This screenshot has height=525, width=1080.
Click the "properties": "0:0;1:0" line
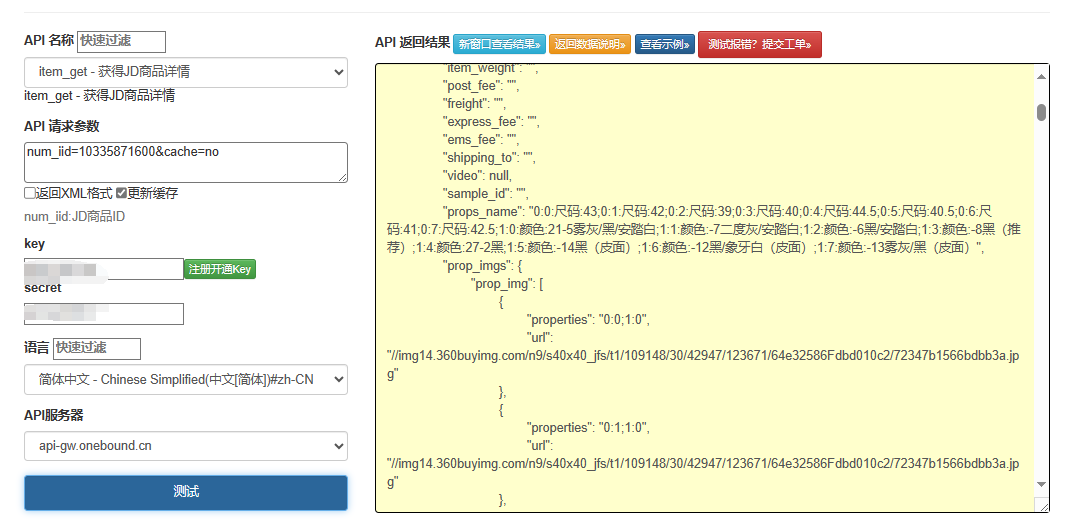588,320
